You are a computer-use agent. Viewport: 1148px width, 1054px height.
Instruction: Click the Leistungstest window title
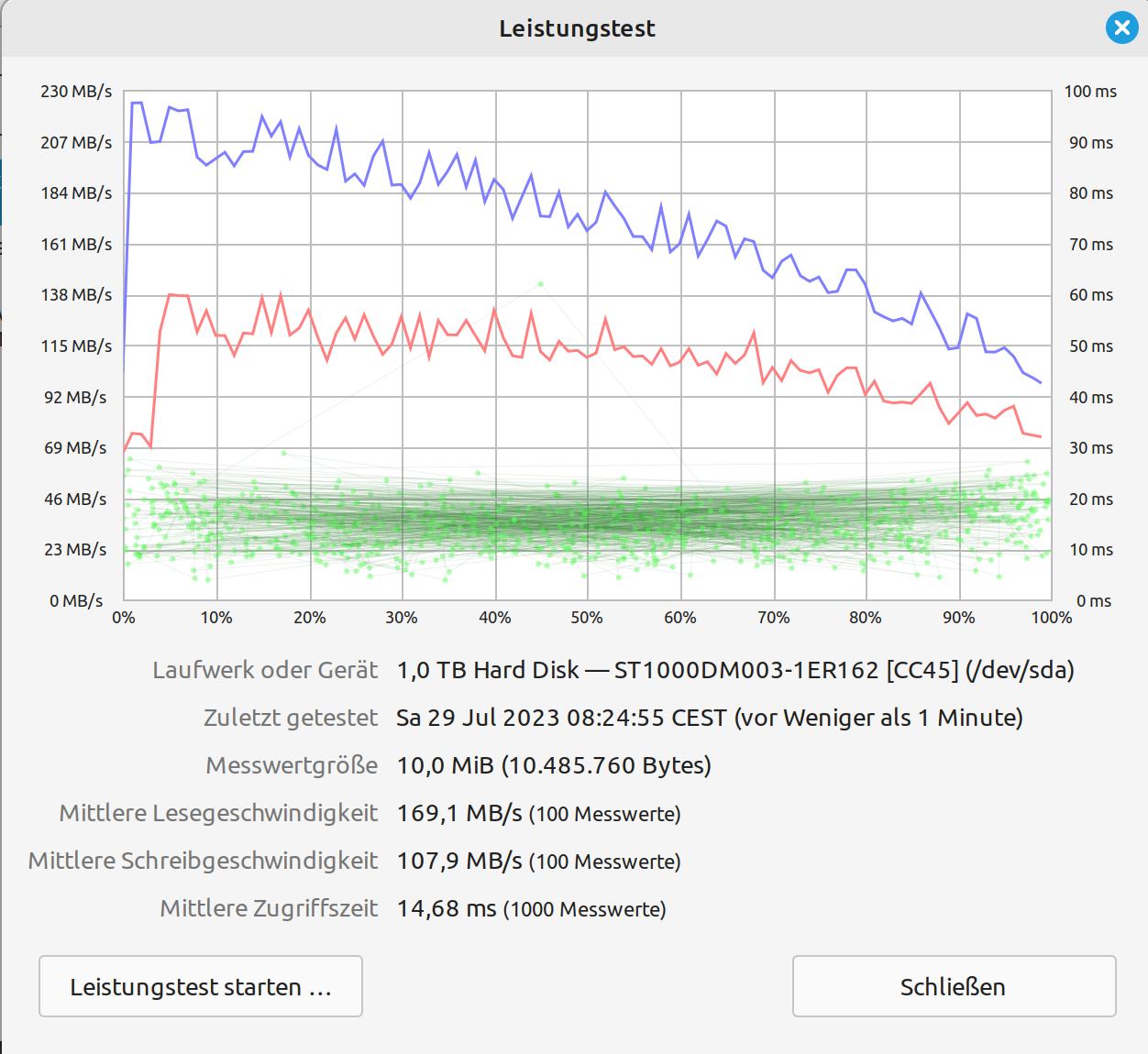[x=577, y=28]
